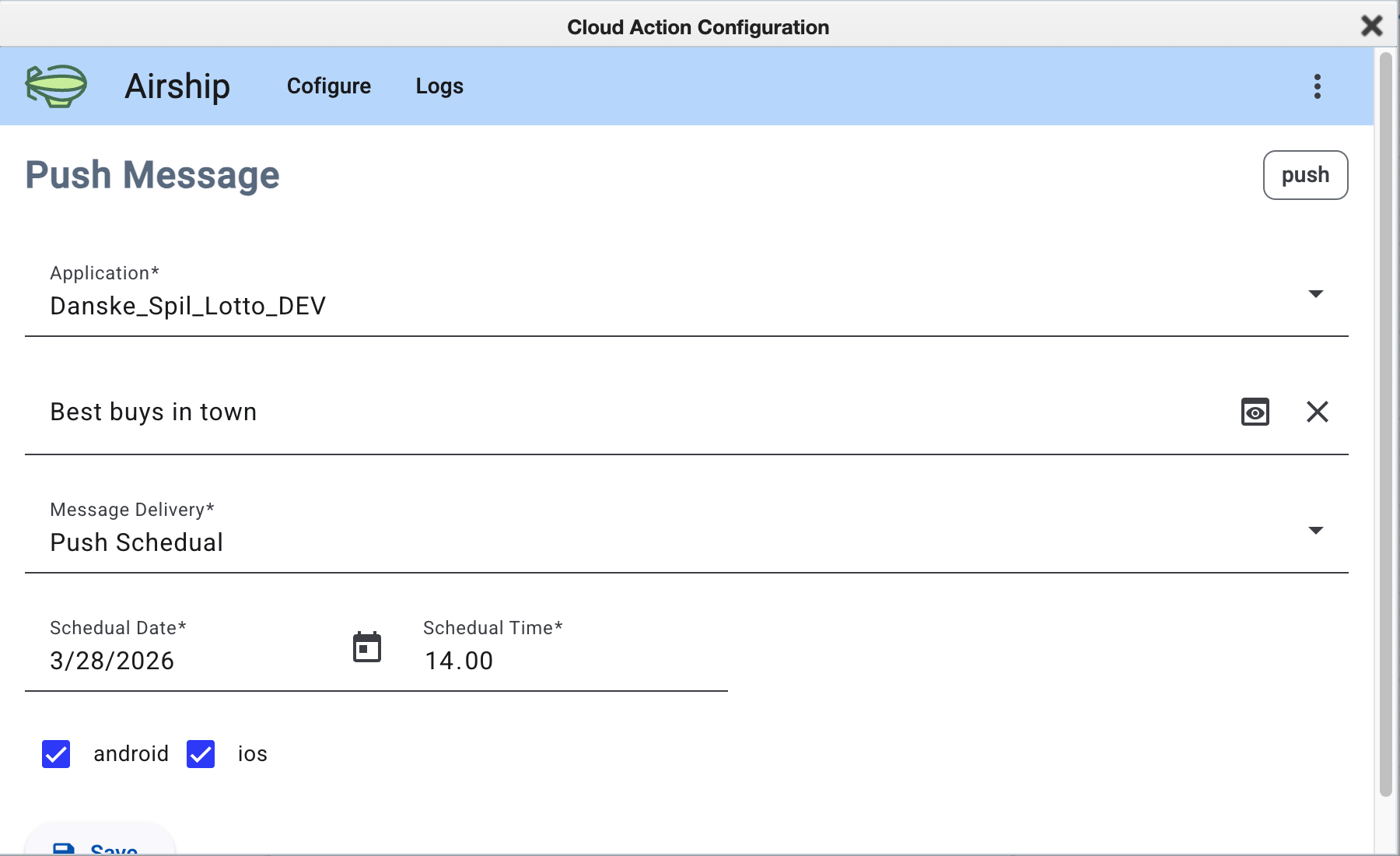Image resolution: width=1400 pixels, height=856 pixels.
Task: Open the calendar date picker
Action: tap(366, 646)
